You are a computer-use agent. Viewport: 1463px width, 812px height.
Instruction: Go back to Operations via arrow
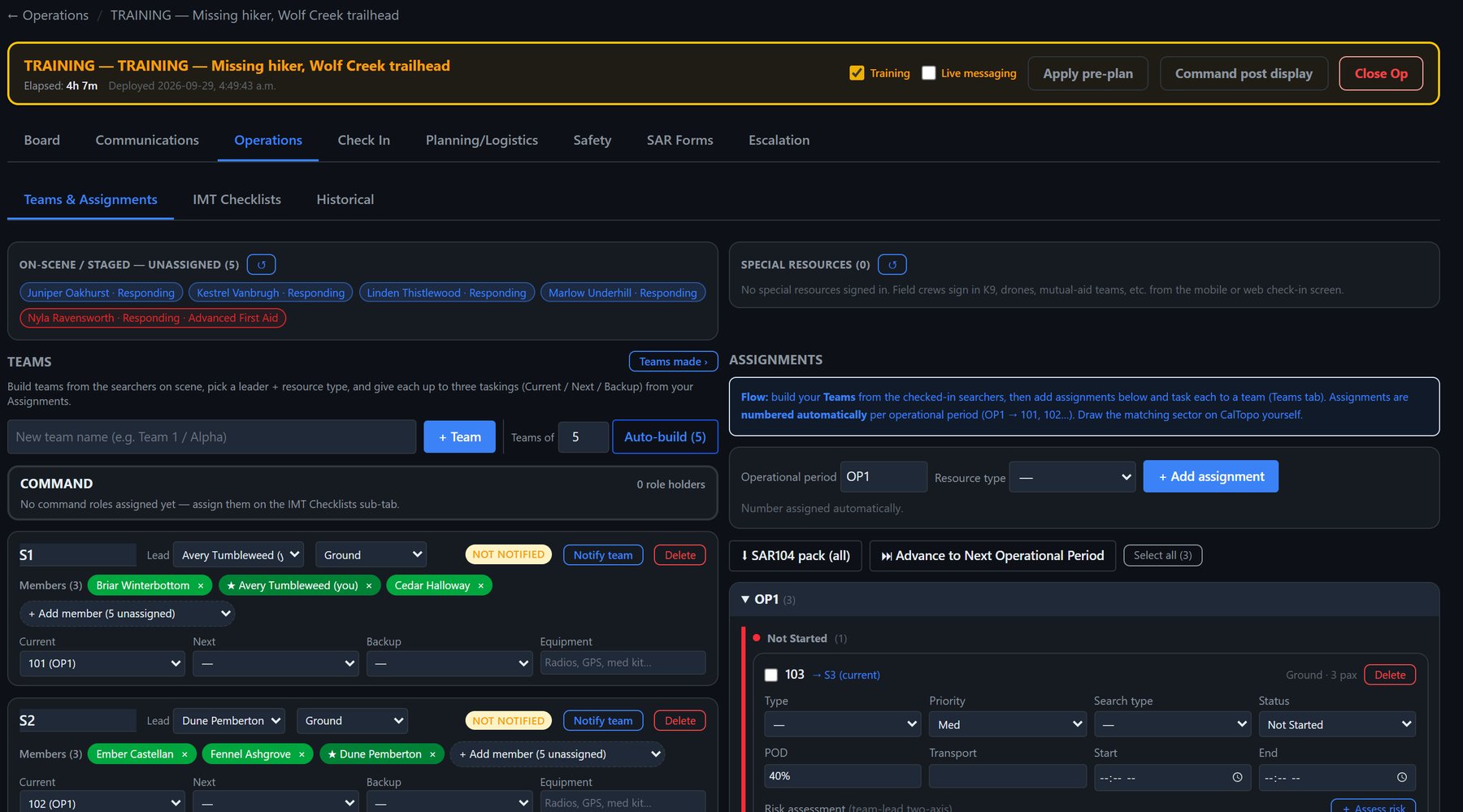click(48, 15)
